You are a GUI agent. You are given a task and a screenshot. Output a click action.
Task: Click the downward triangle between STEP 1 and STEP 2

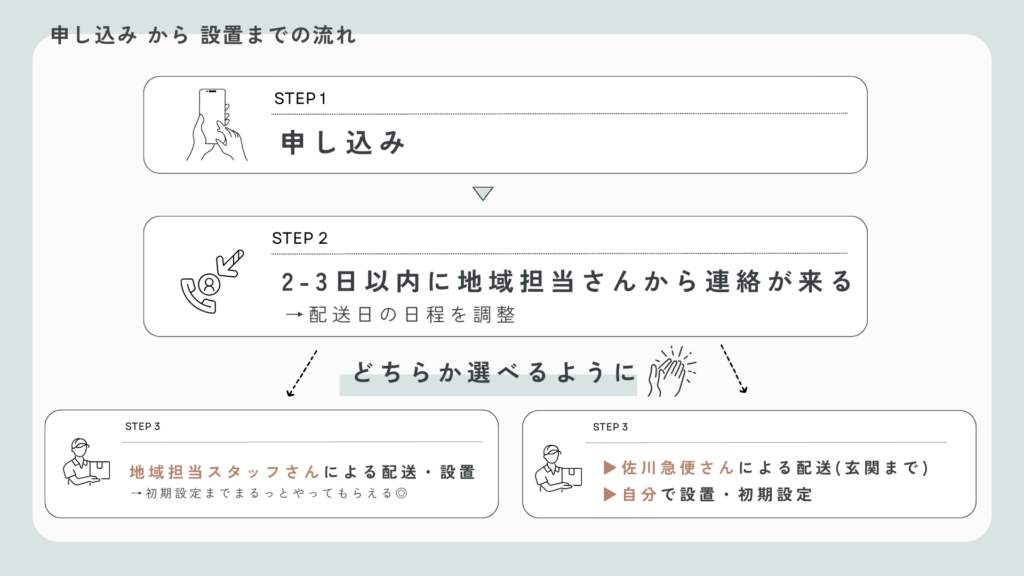pyautogui.click(x=483, y=193)
